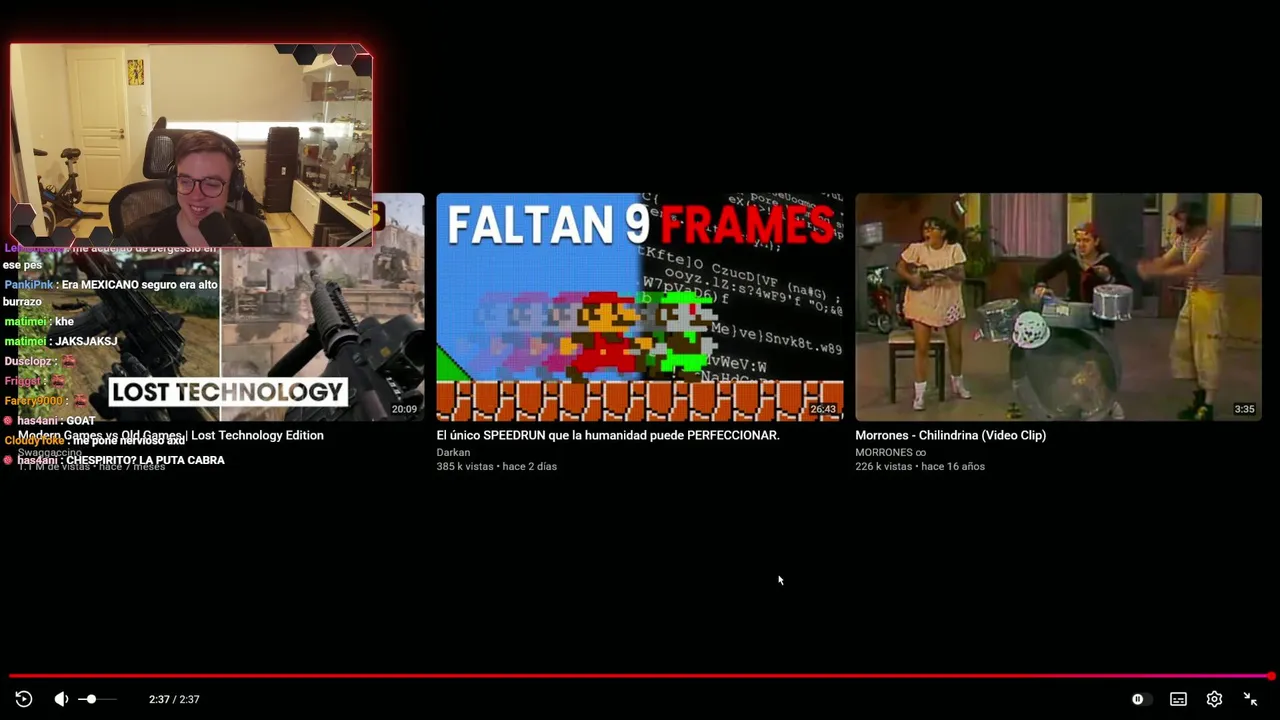The width and height of the screenshot is (1280, 720).
Task: Toggle the autoplay switch
Action: [1140, 699]
